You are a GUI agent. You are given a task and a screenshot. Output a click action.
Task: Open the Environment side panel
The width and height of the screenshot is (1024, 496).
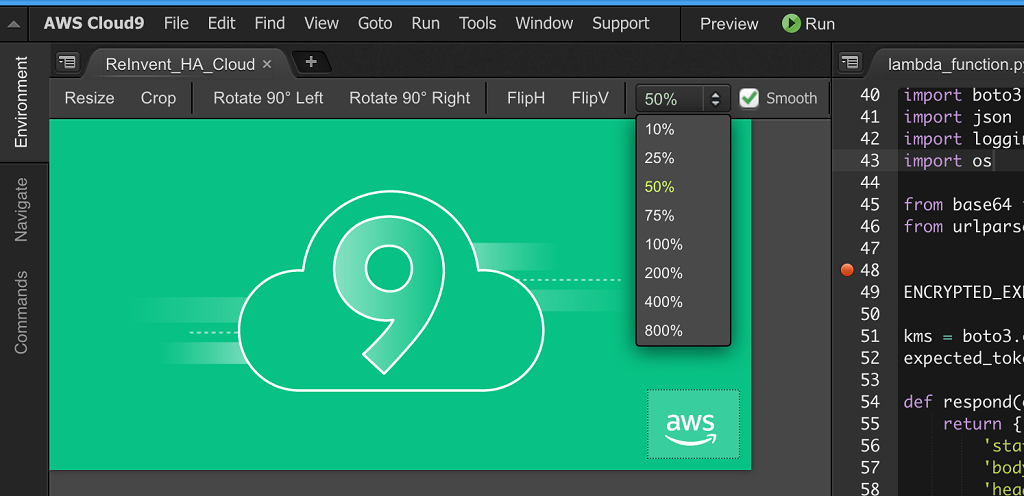21,102
